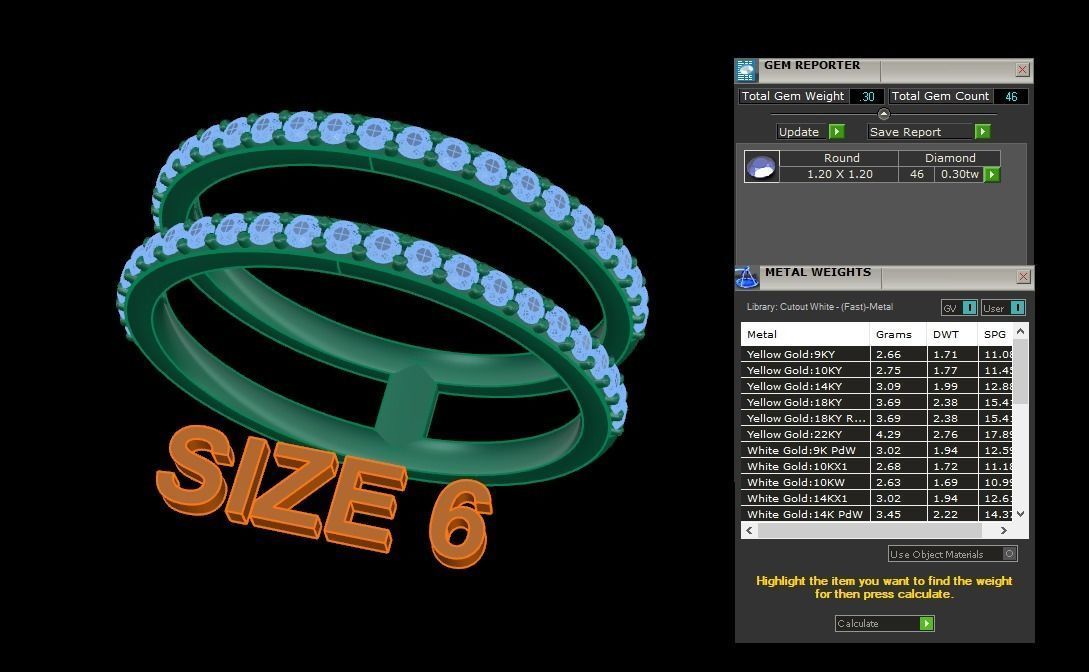Click the Calculate button

(884, 623)
